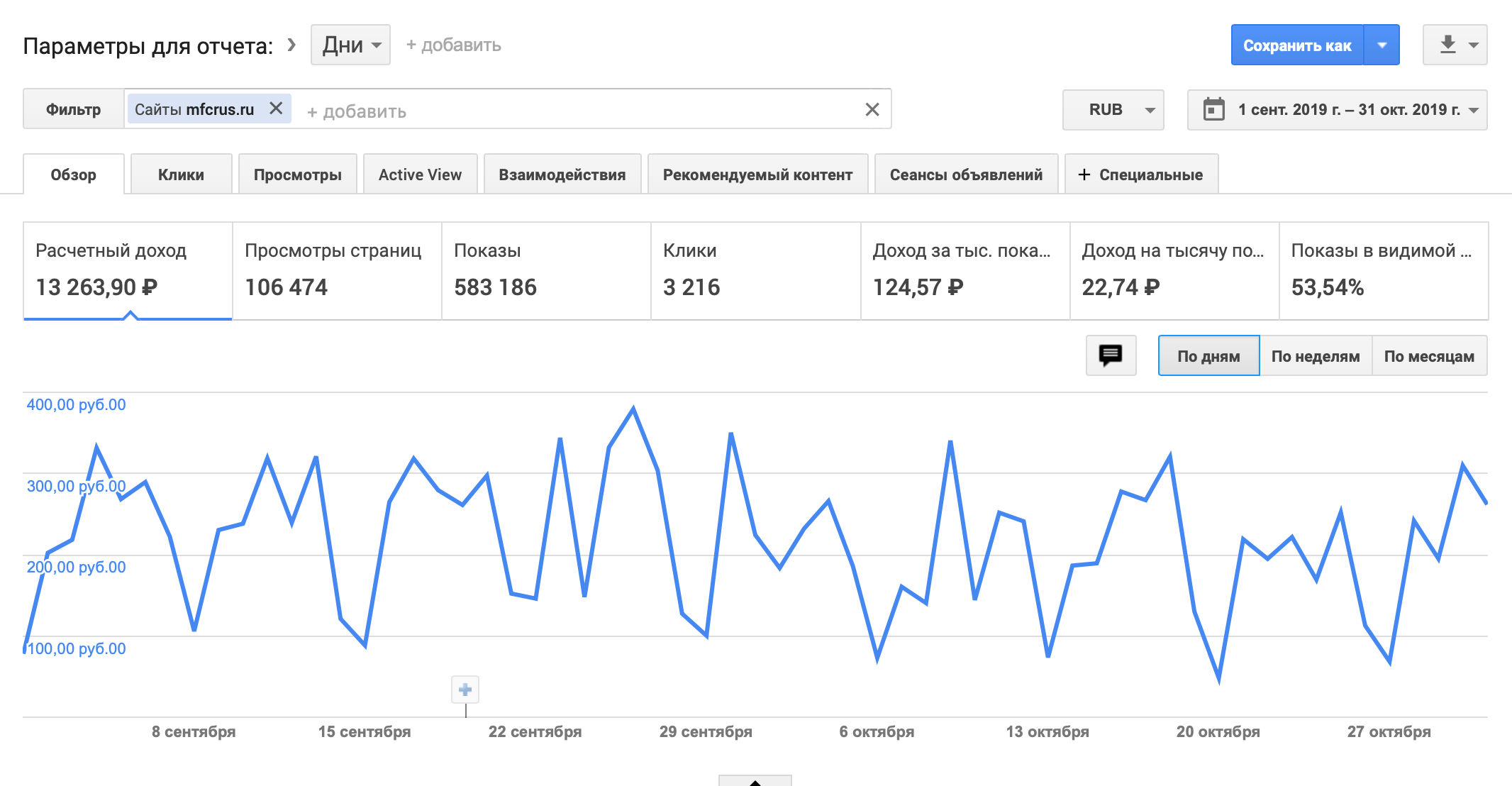Click breadcrumb chevron after Параметры для отчета
The width and height of the screenshot is (1512, 786).
pos(291,45)
